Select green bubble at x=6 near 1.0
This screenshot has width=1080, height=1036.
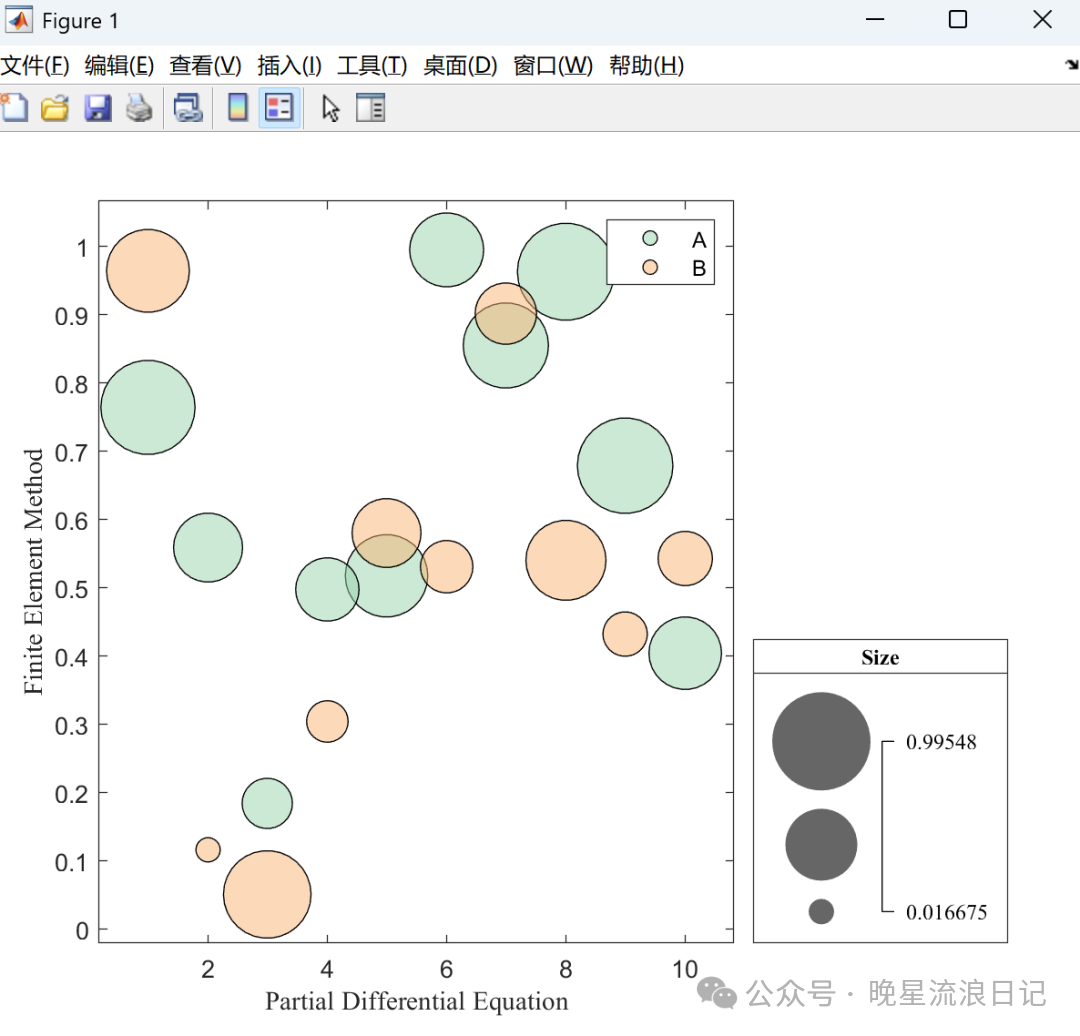click(x=446, y=250)
